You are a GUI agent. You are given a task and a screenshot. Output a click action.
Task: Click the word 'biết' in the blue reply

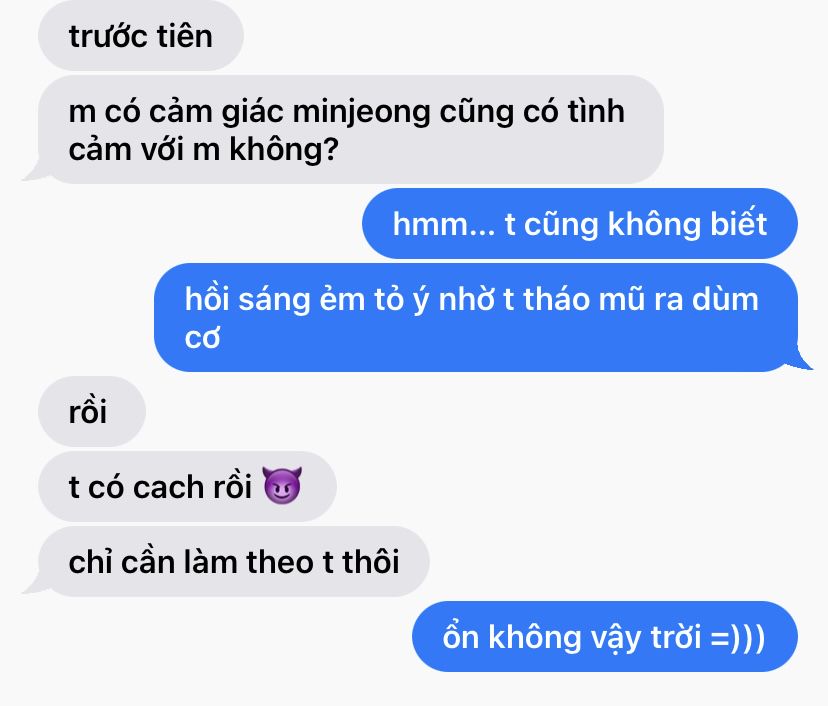pos(738,223)
